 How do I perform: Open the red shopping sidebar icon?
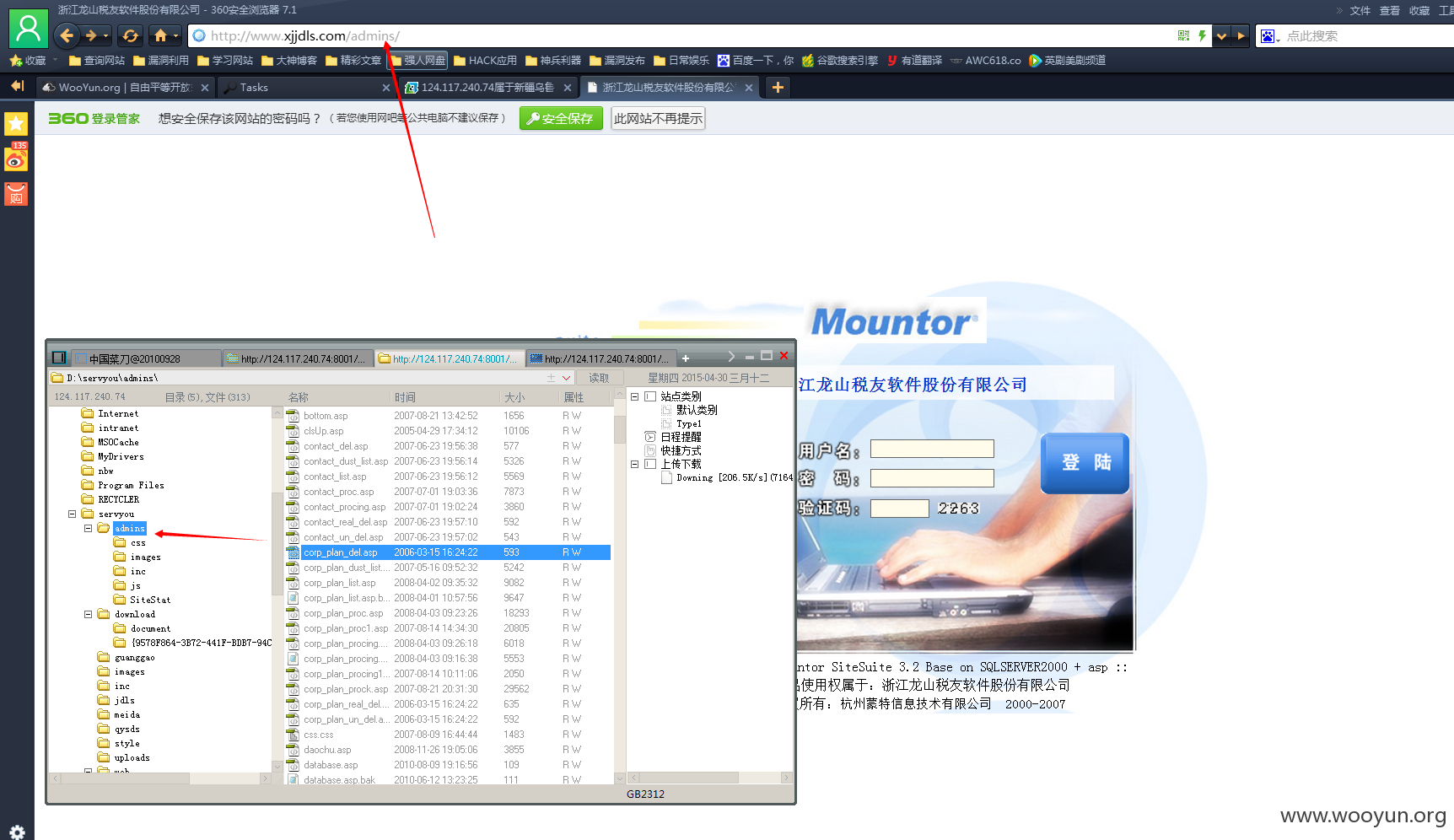[16, 194]
